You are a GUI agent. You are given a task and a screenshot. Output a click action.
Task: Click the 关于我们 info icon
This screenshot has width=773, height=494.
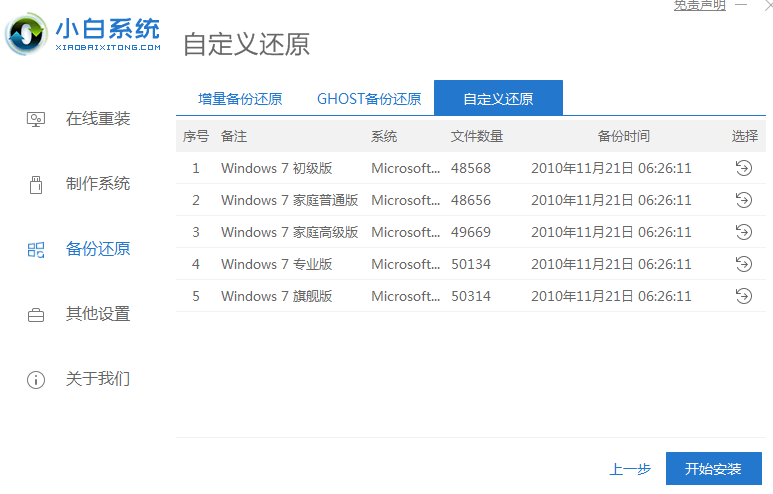[x=36, y=379]
